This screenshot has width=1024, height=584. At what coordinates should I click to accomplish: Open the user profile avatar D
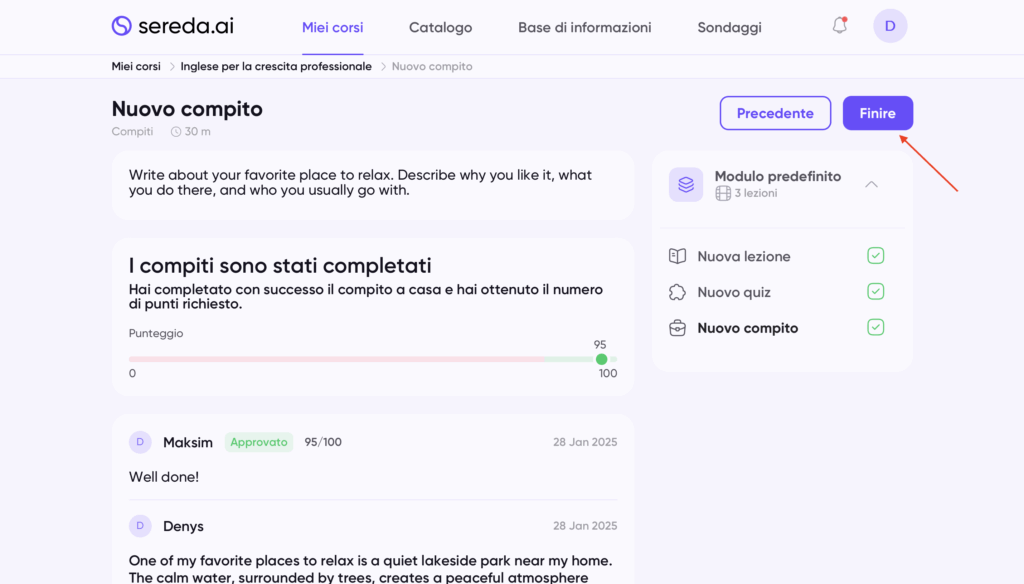pos(890,26)
